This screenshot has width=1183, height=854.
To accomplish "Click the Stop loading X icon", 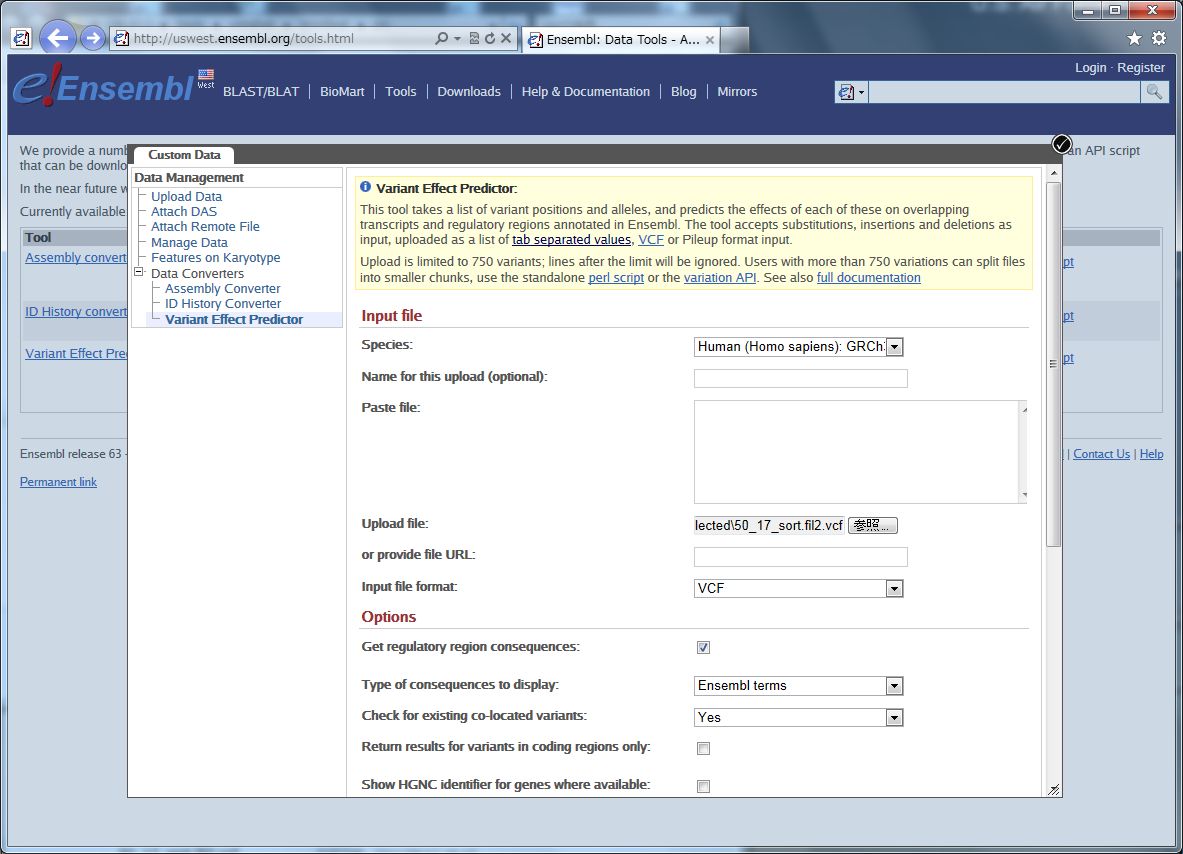I will click(506, 38).
